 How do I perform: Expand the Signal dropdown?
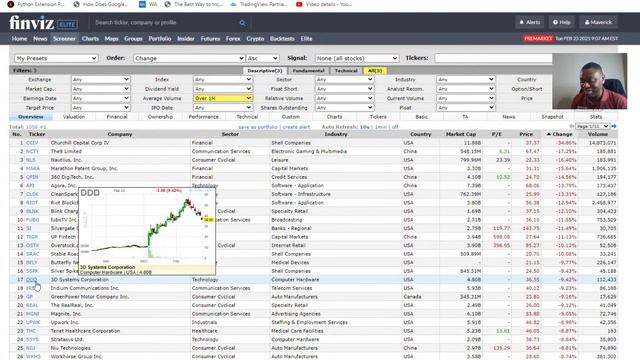coord(356,58)
